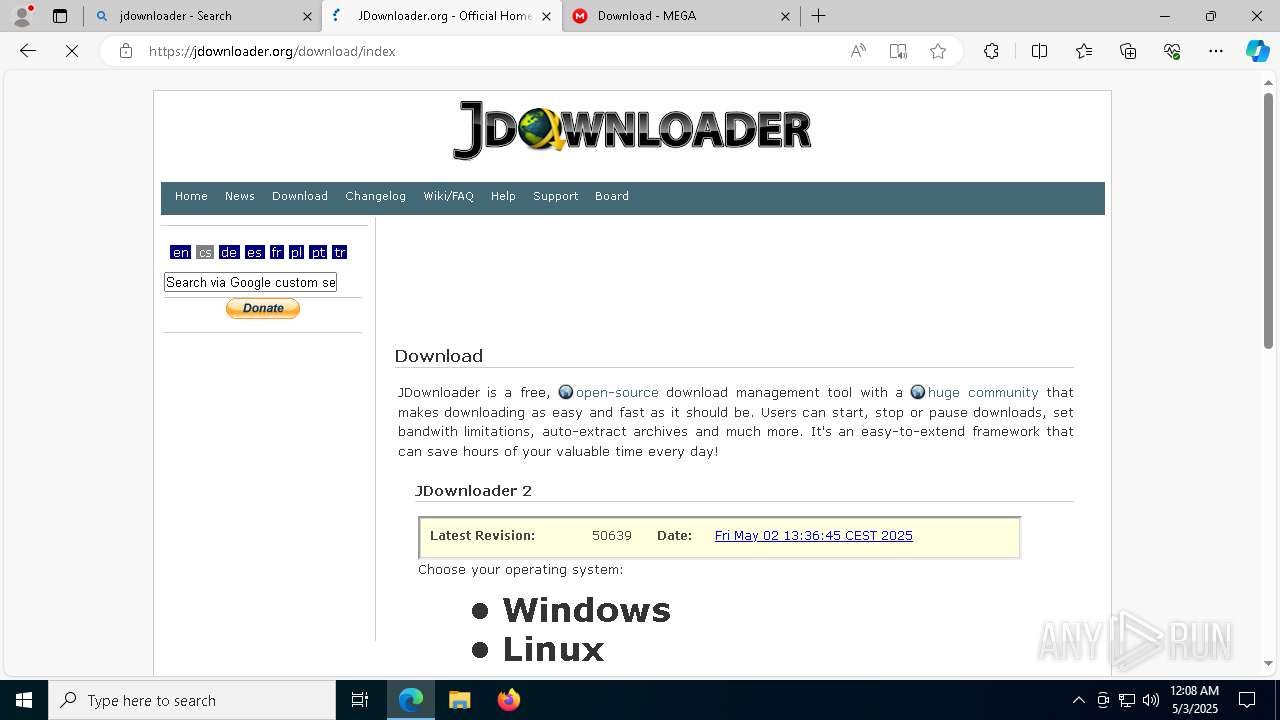Open Immersive Reader icon
1280x720 pixels.
point(898,51)
